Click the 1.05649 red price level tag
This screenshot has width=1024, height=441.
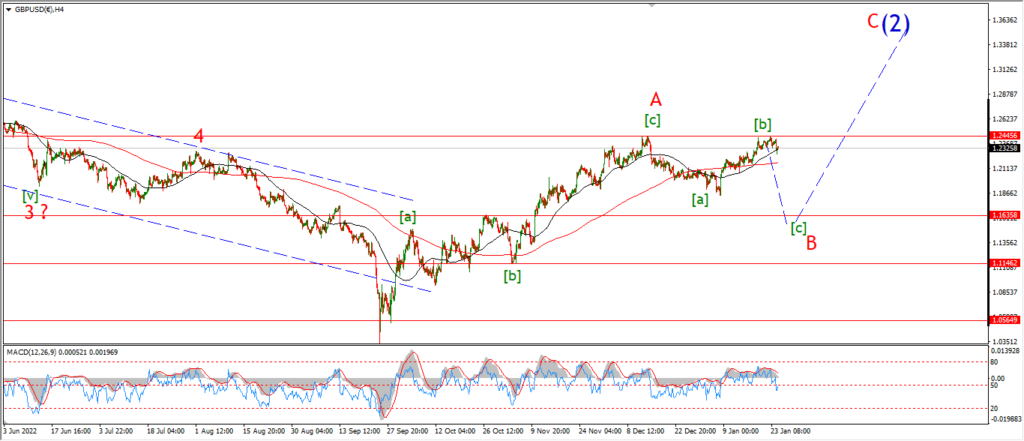(x=1004, y=320)
